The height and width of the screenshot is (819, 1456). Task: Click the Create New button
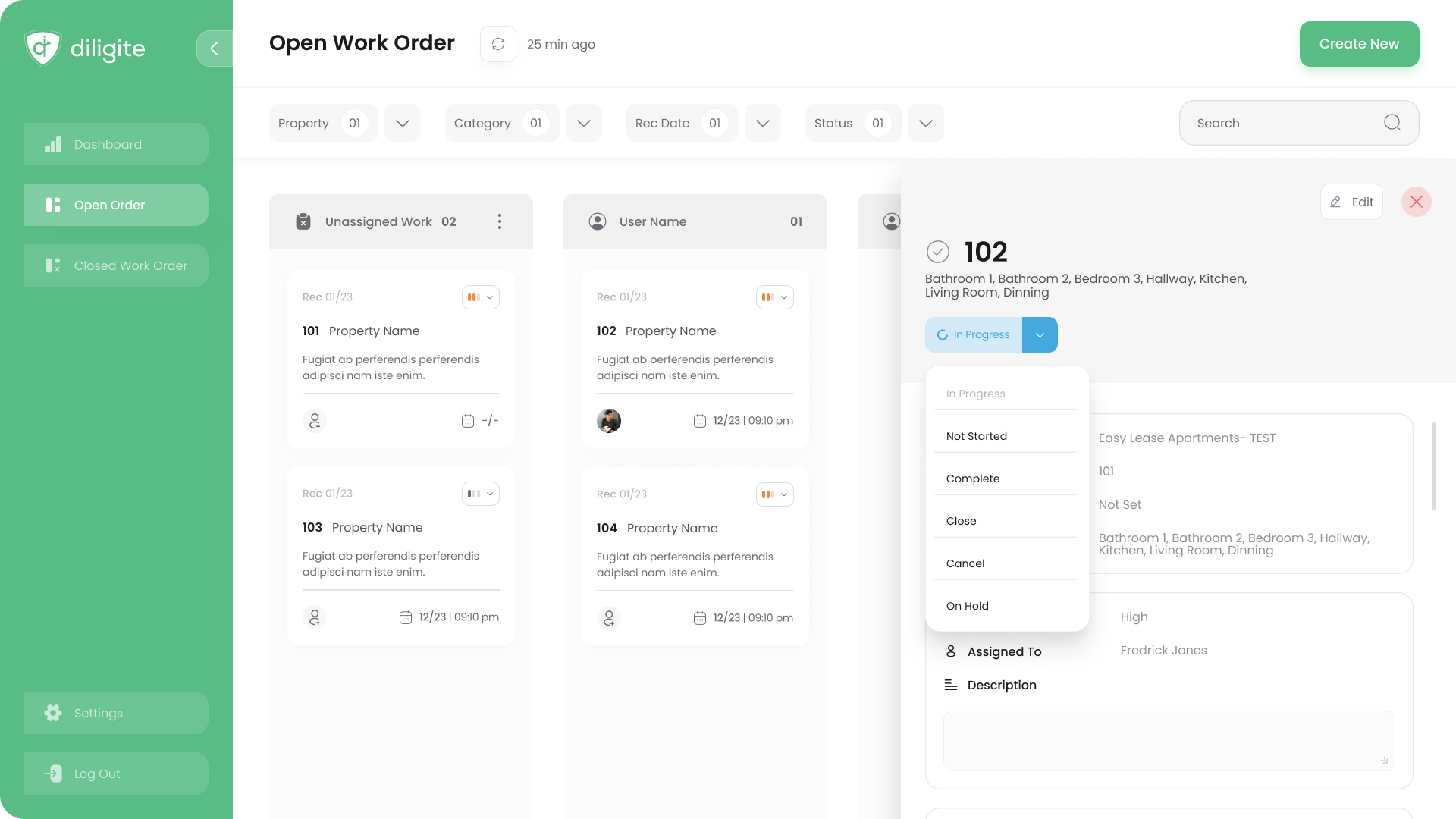pyautogui.click(x=1359, y=43)
